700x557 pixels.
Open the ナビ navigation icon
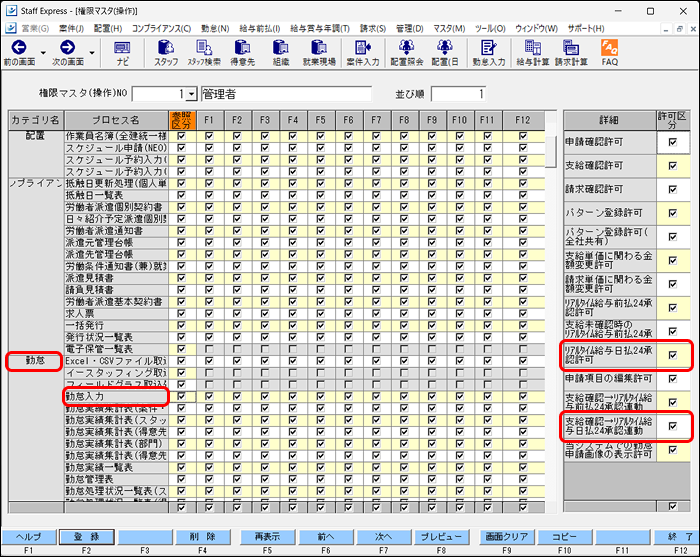(122, 53)
